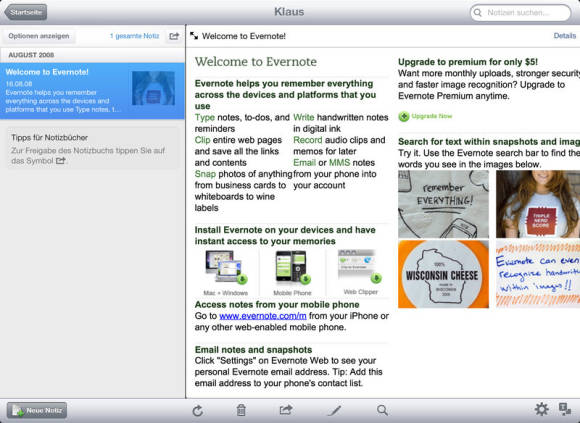This screenshot has height=423, width=580.
Task: Click the green 'Snap' keyword
Action: [205, 174]
